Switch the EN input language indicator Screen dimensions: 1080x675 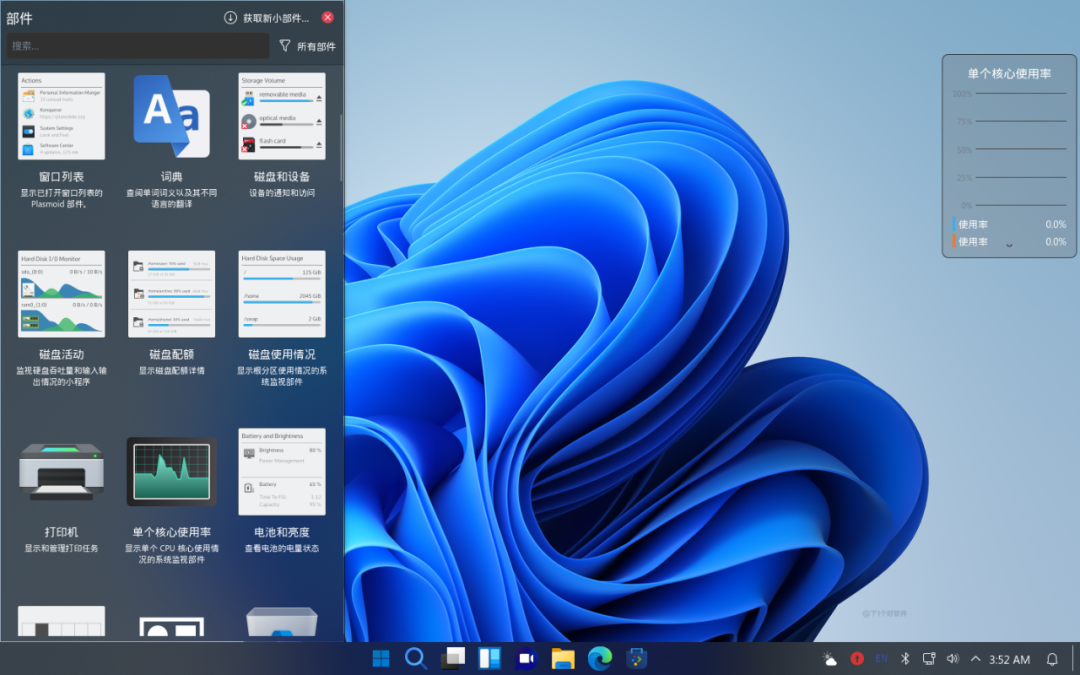coord(879,659)
